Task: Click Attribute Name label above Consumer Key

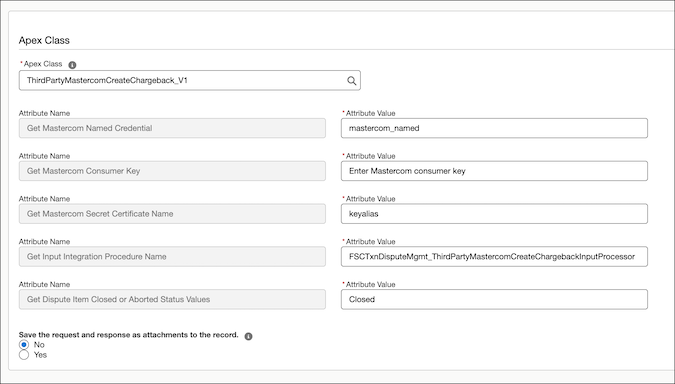Action: tap(44, 156)
